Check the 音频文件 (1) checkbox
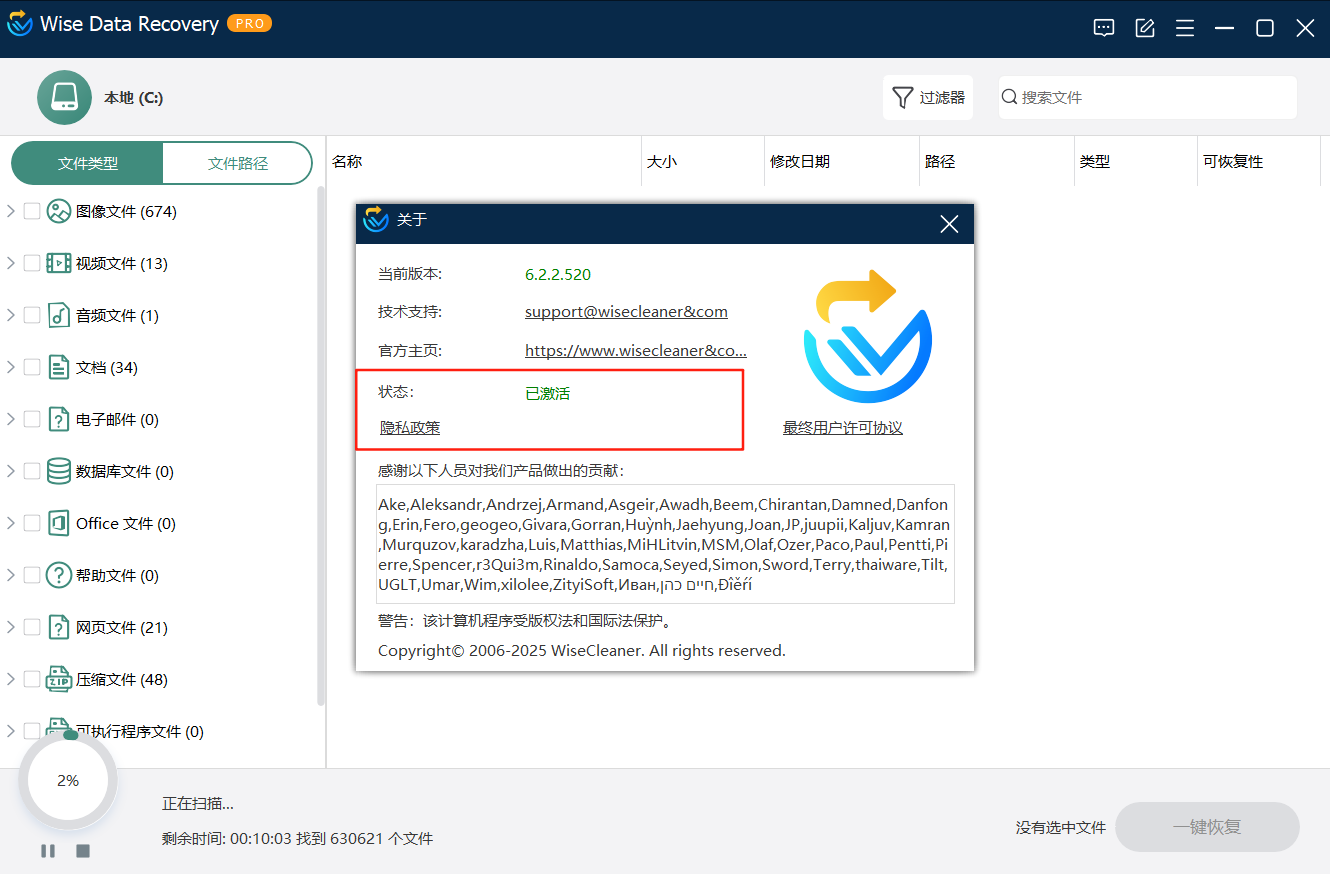The width and height of the screenshot is (1330, 874). click(32, 315)
